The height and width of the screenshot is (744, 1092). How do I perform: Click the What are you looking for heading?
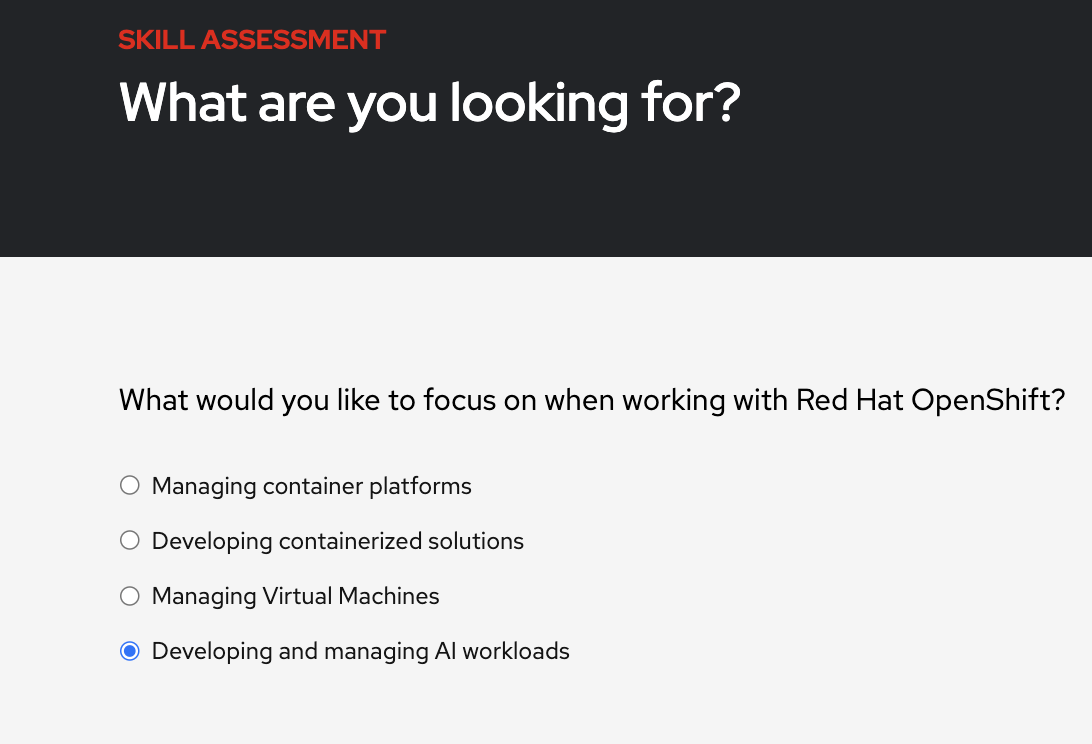coord(428,103)
